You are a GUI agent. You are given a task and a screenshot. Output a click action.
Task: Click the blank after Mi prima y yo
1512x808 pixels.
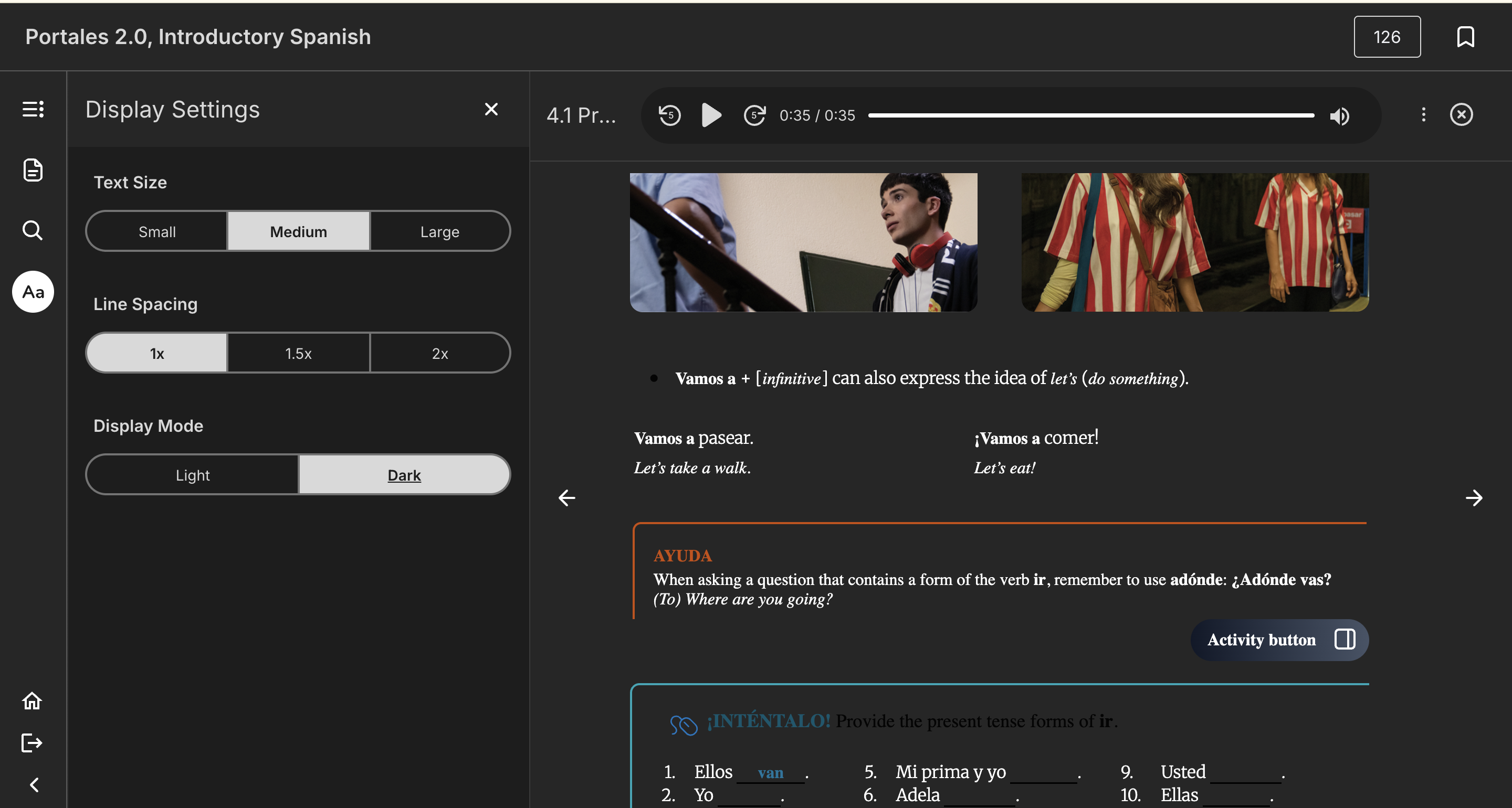point(1044,773)
